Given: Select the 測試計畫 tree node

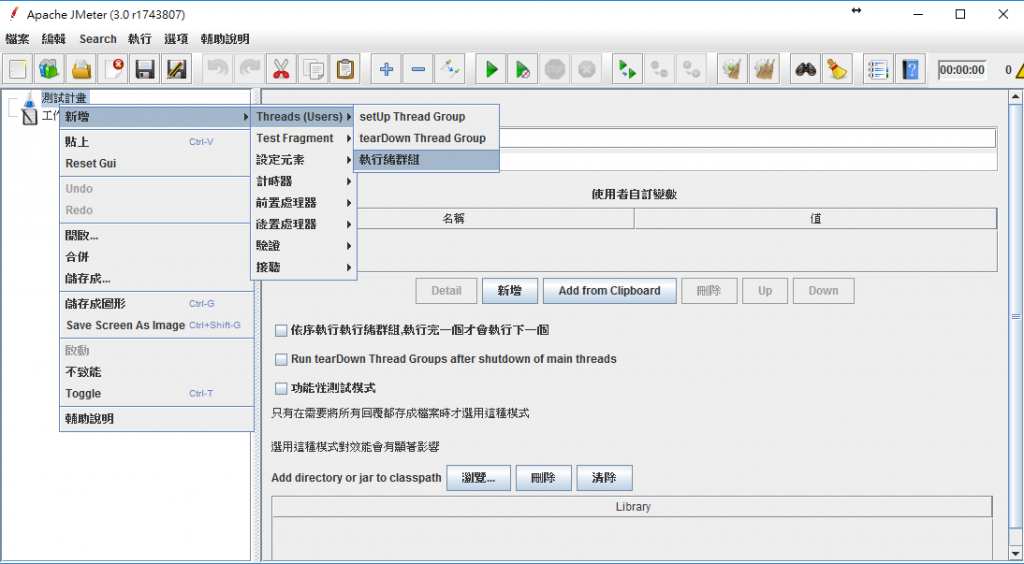Looking at the screenshot, I should click(x=63, y=98).
